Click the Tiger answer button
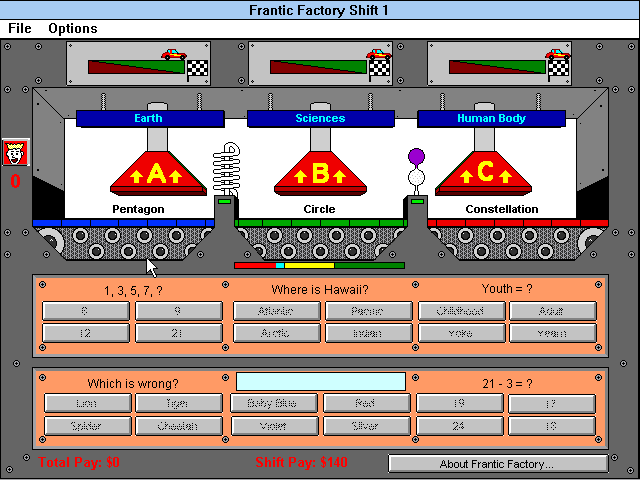The image size is (640, 480). pos(179,403)
